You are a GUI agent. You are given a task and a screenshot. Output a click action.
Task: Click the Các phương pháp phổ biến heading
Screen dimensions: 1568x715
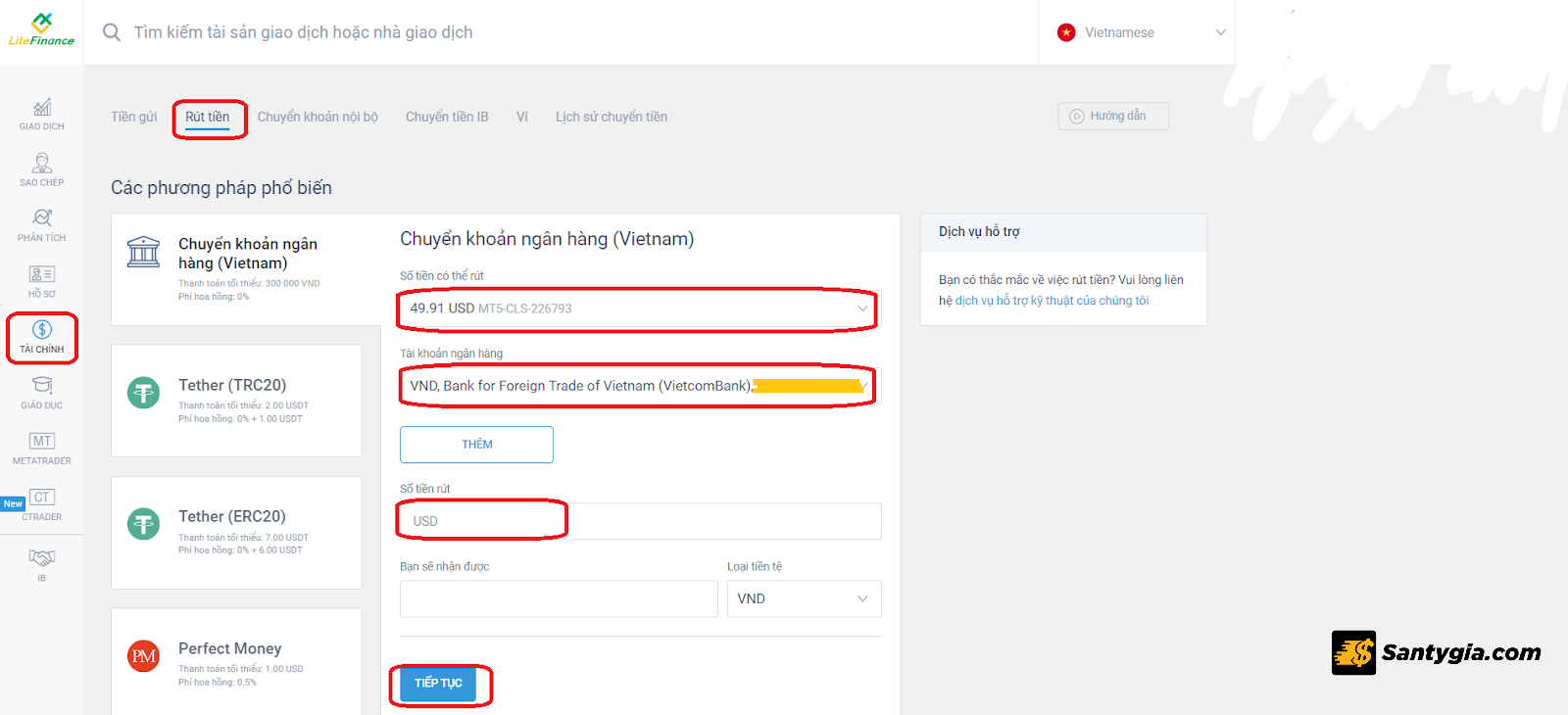[x=221, y=187]
